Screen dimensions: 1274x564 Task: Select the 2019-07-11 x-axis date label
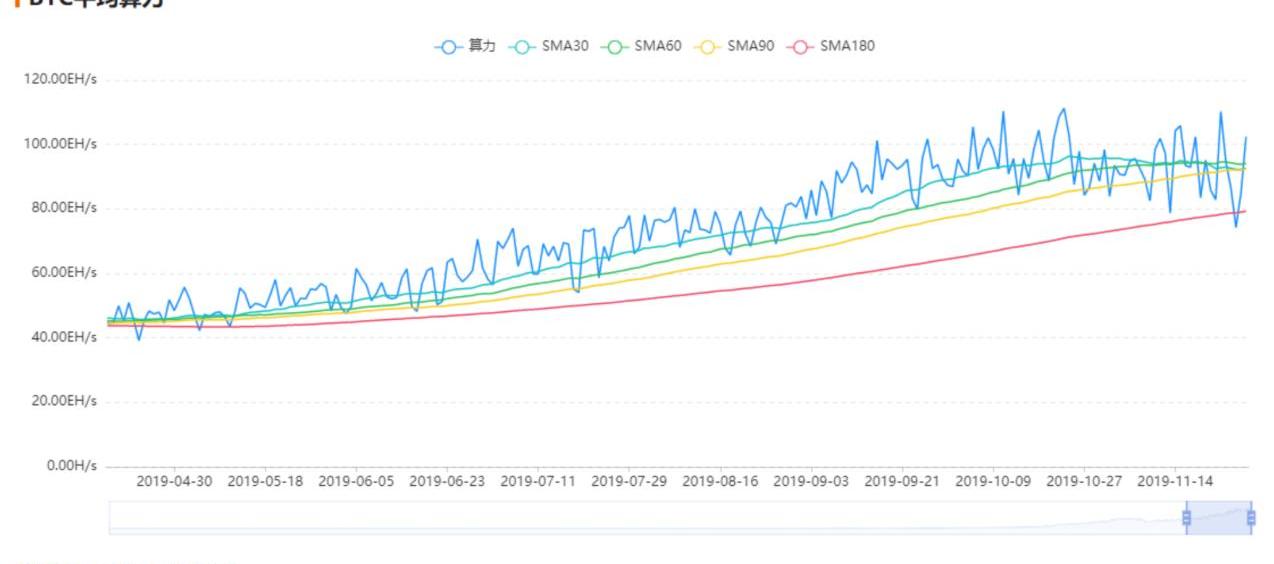(x=538, y=481)
